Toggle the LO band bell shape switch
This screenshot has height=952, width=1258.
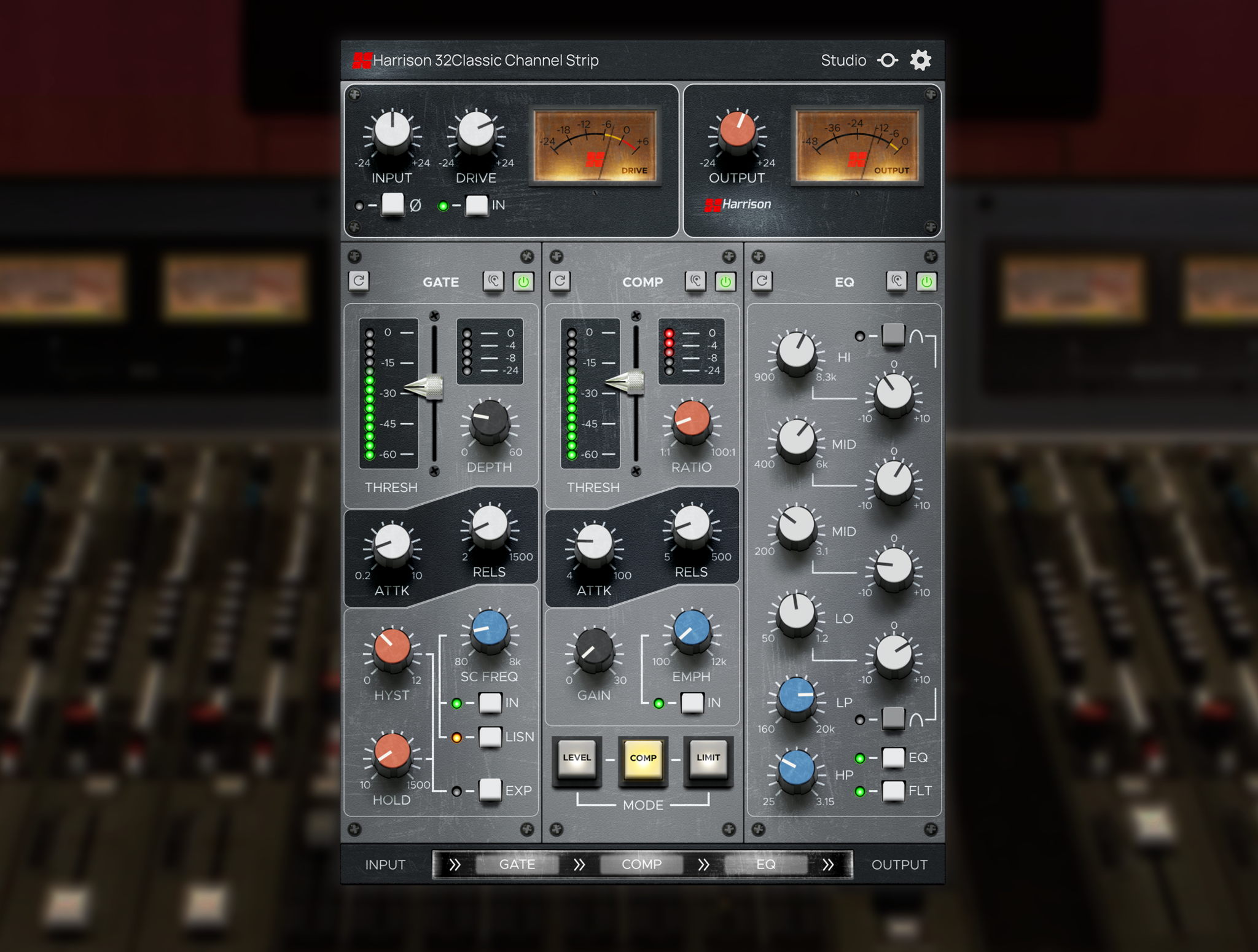coord(893,719)
